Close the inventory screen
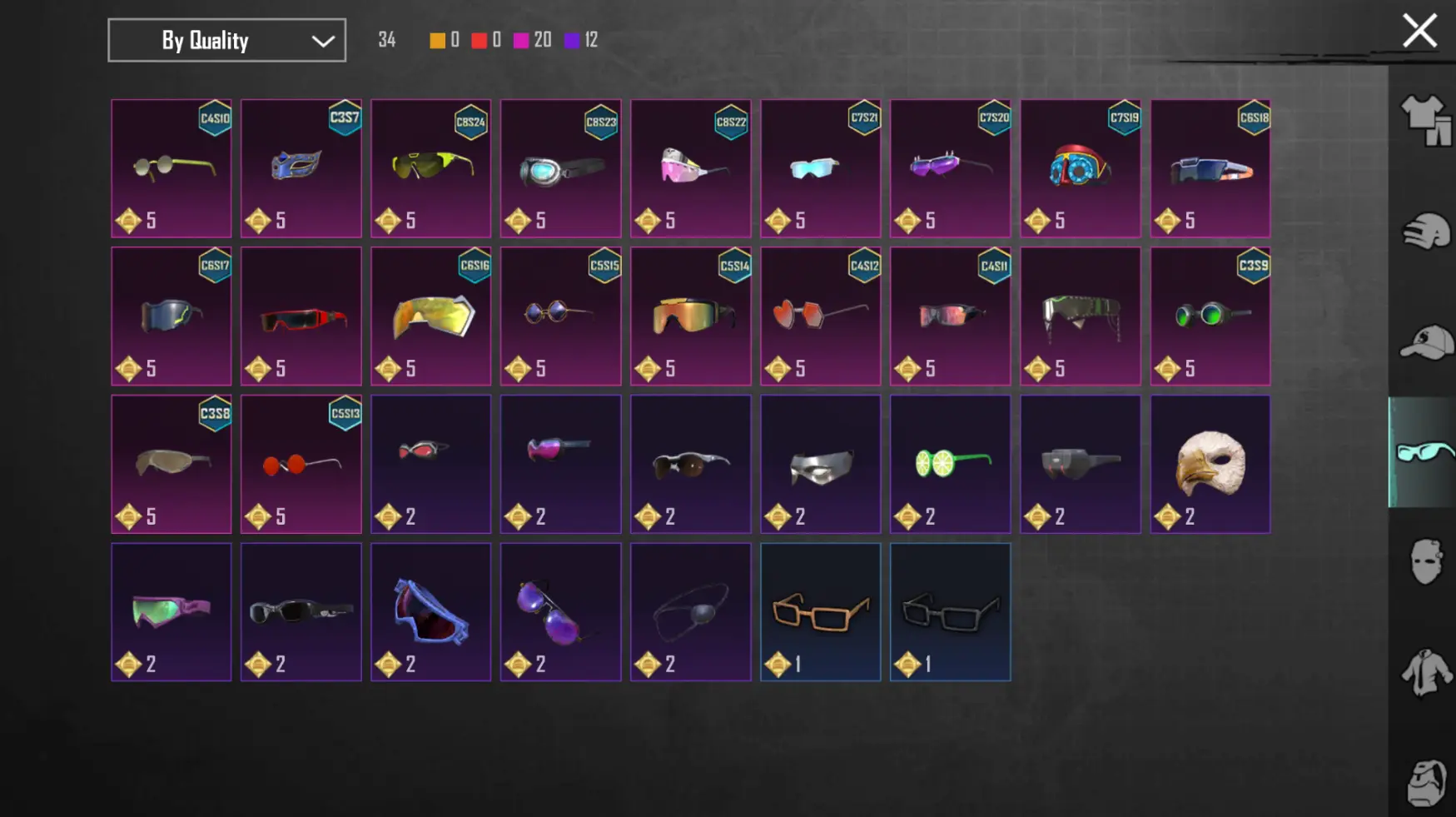The height and width of the screenshot is (817, 1456). [1419, 31]
